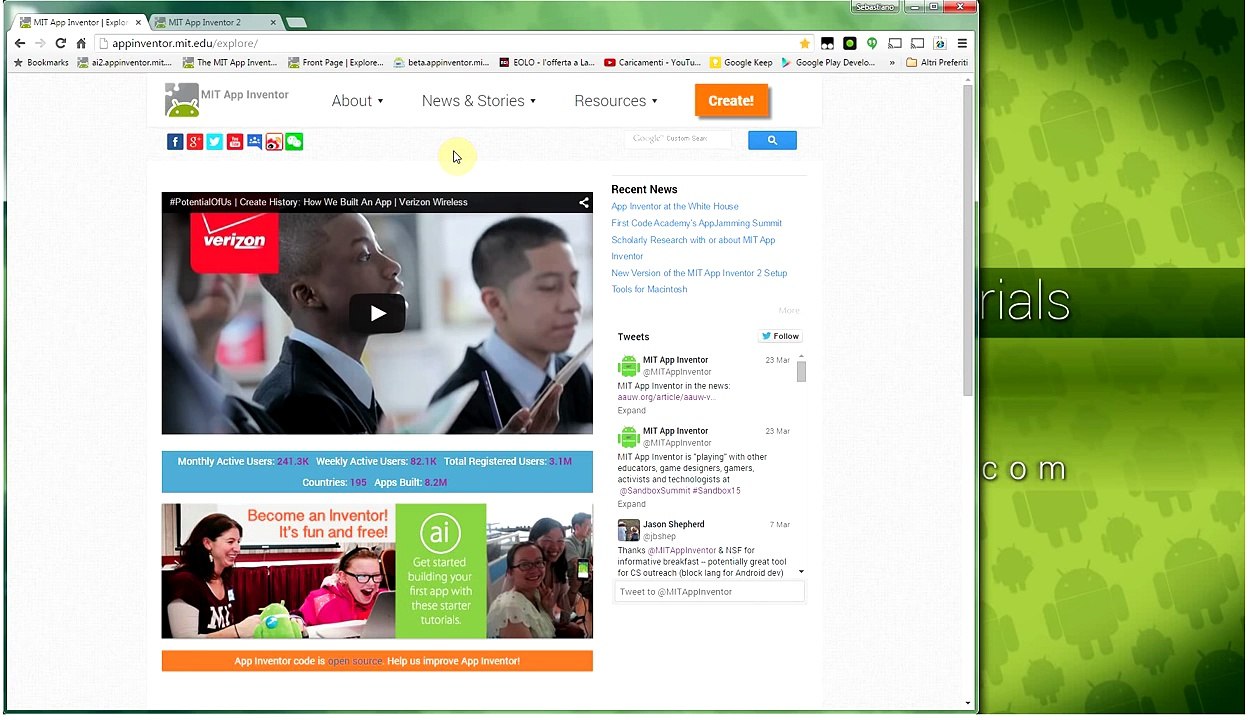This screenshot has width=1248, height=720.
Task: Open the Twitter social icon
Action: [x=214, y=142]
